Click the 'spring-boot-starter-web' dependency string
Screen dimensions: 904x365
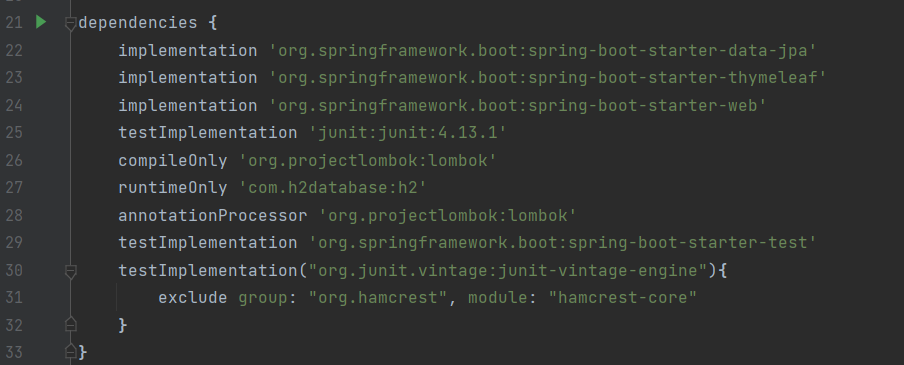click(x=518, y=106)
